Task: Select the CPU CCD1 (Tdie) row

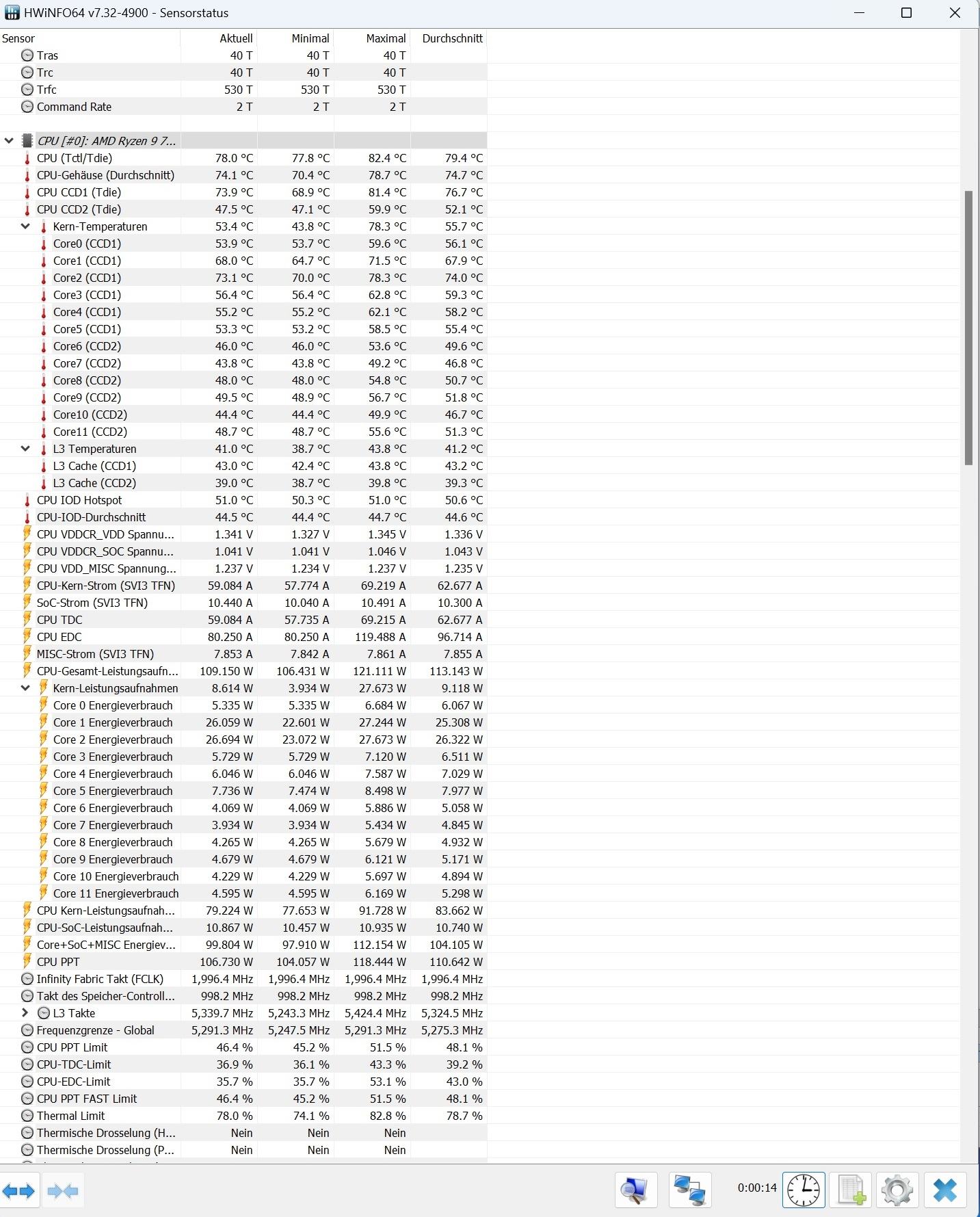Action: pos(243,192)
